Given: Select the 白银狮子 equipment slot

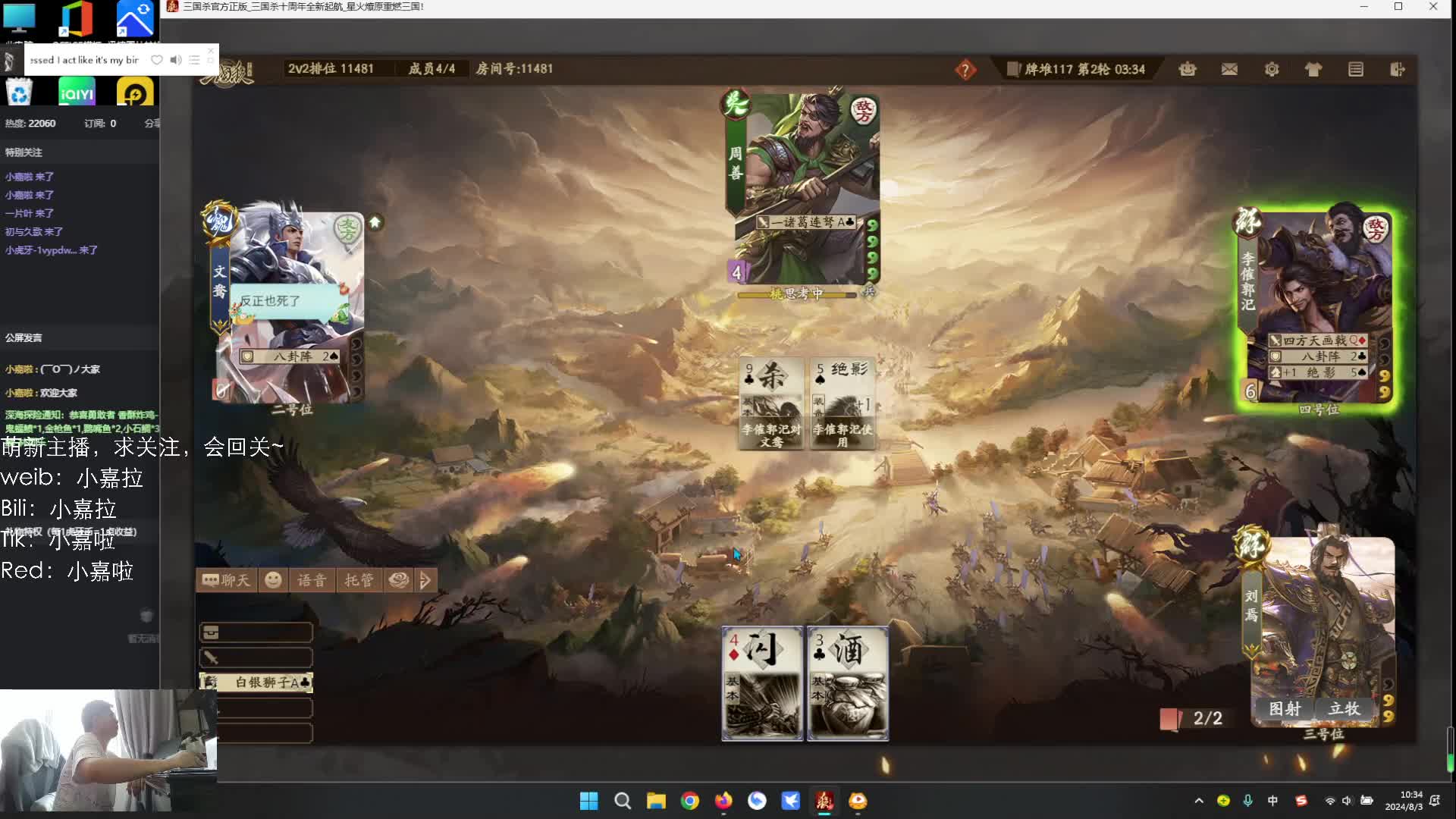Looking at the screenshot, I should pyautogui.click(x=256, y=682).
